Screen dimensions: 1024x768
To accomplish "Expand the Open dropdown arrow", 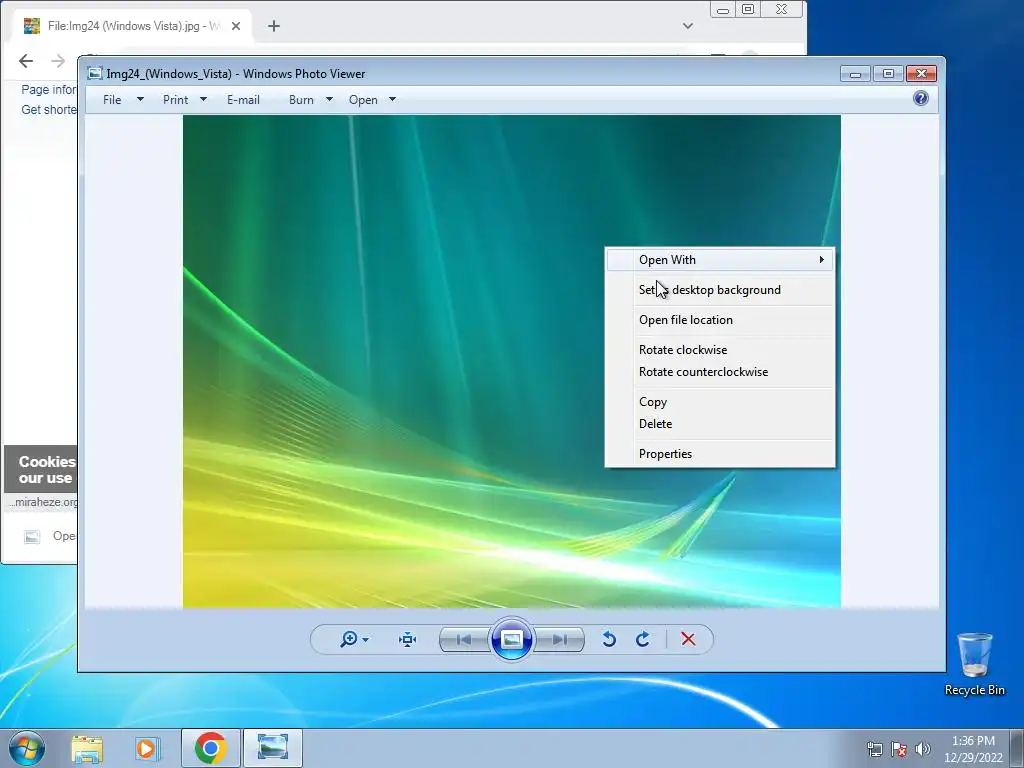I will coord(392,99).
